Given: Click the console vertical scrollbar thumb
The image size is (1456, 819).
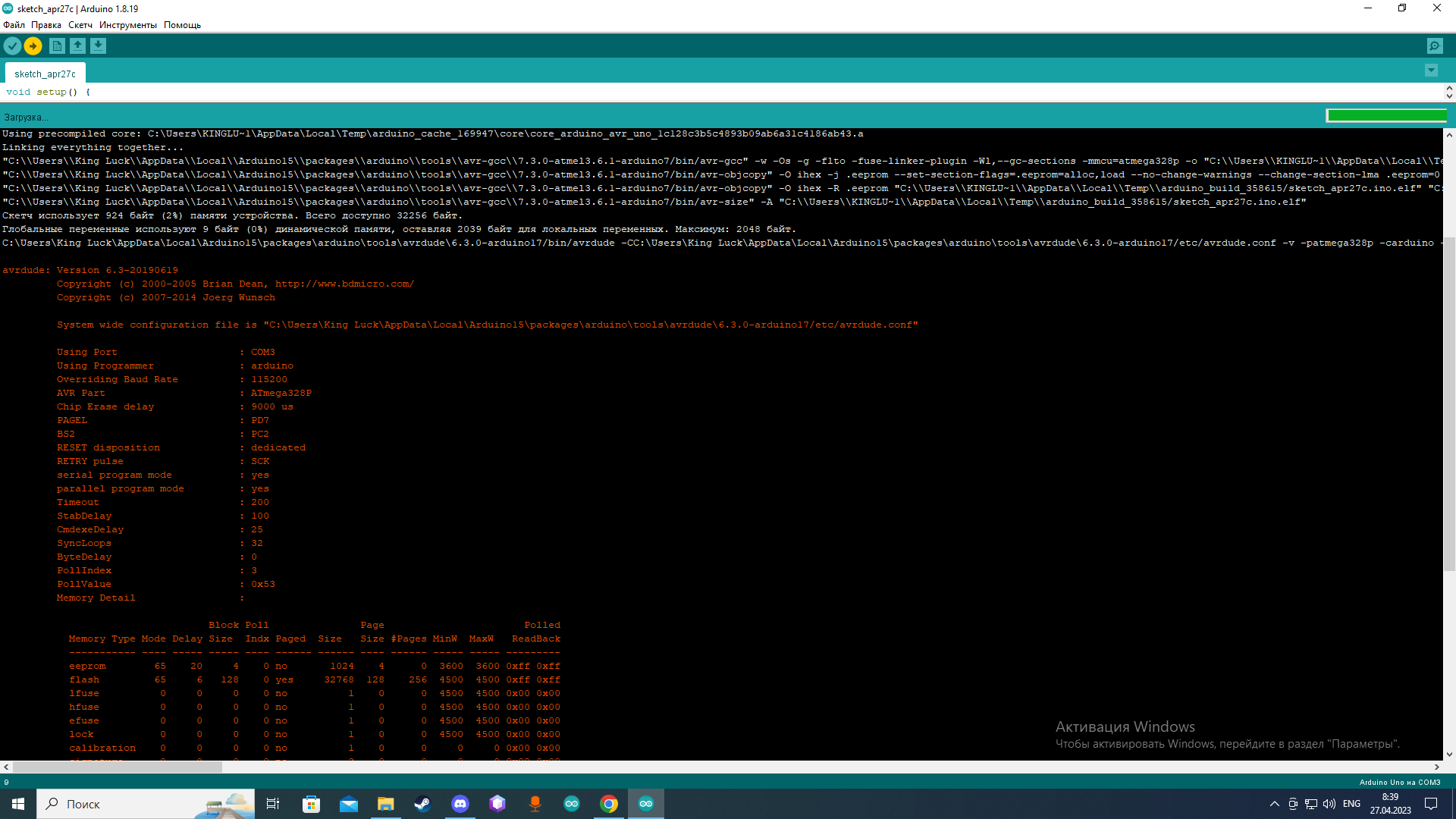Looking at the screenshot, I should pos(1449,404).
